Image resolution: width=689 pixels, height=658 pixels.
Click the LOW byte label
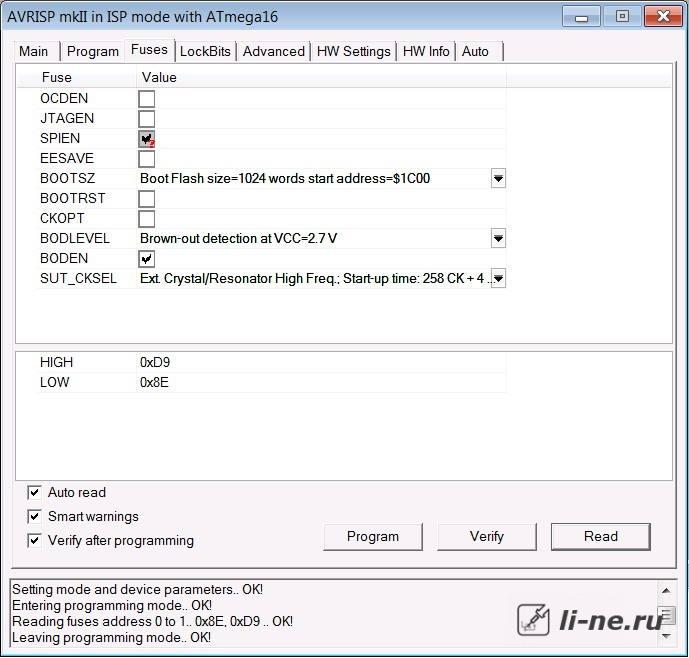click(54, 382)
